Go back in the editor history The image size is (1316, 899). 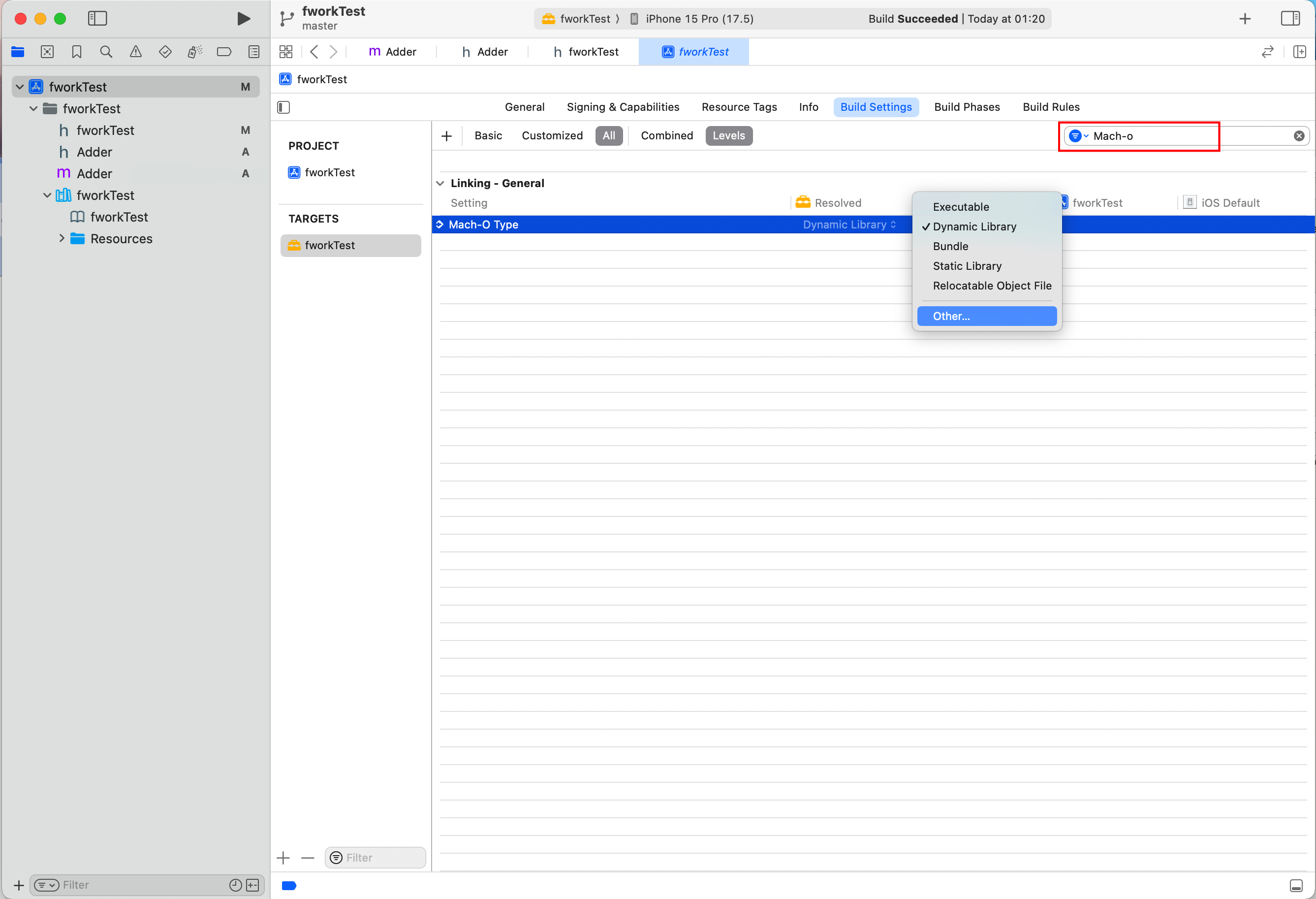click(x=314, y=52)
